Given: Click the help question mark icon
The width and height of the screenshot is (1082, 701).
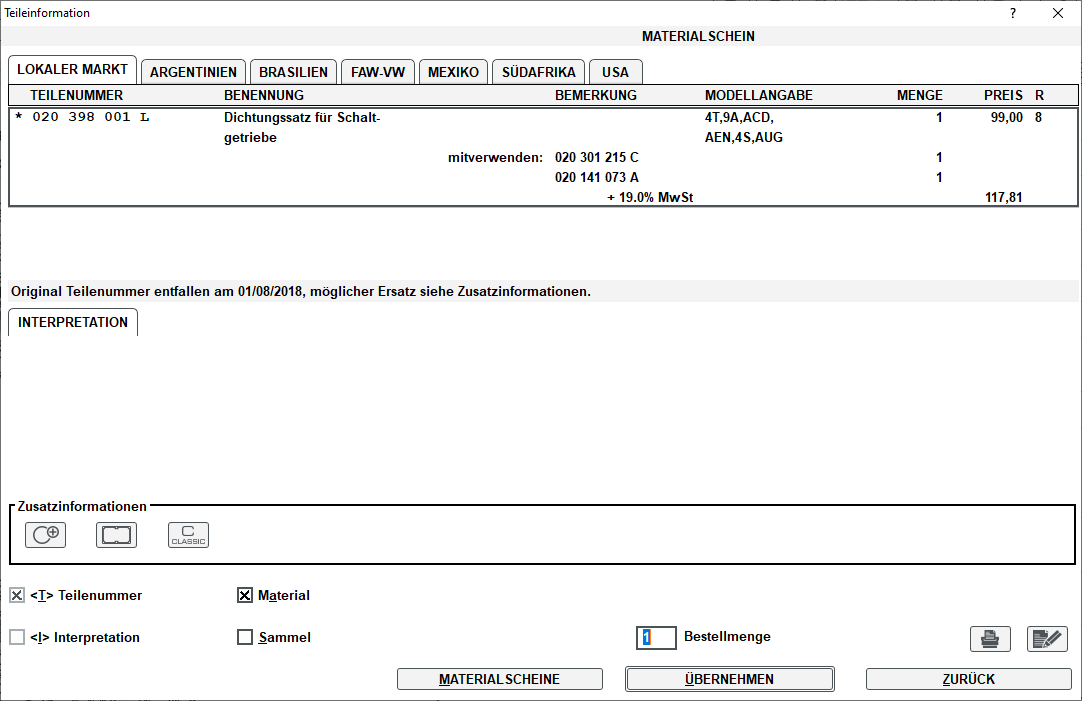Looking at the screenshot, I should click(1012, 13).
